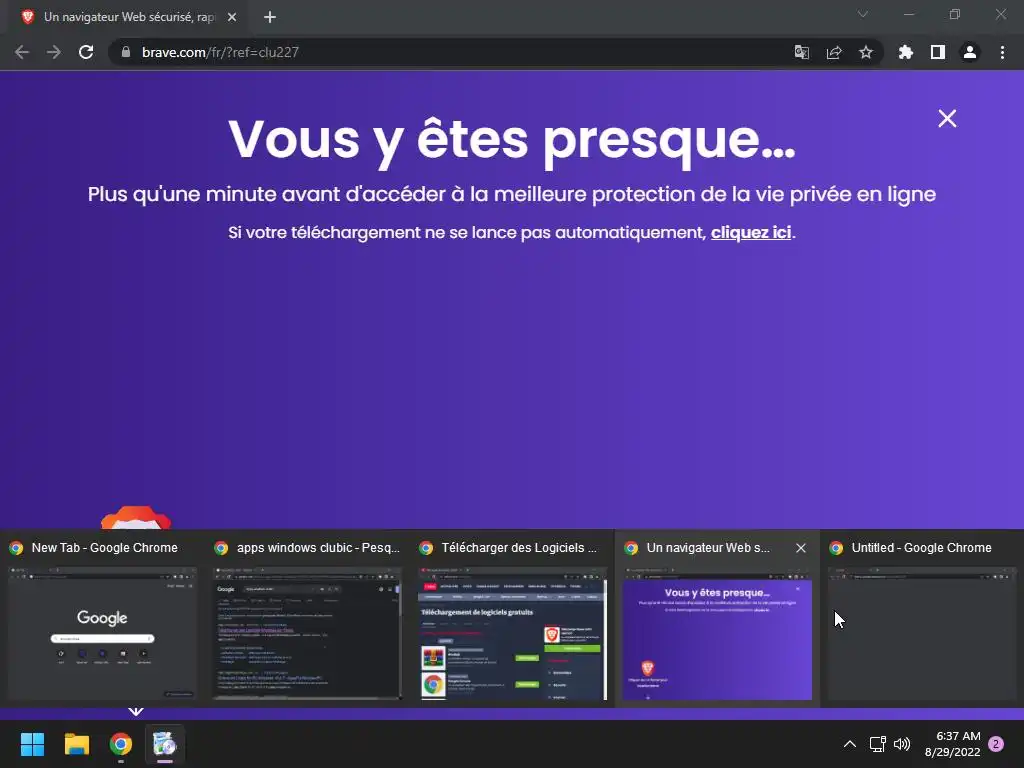Click the brave.com address bar
Image resolution: width=1024 pixels, height=768 pixels.
(x=457, y=52)
